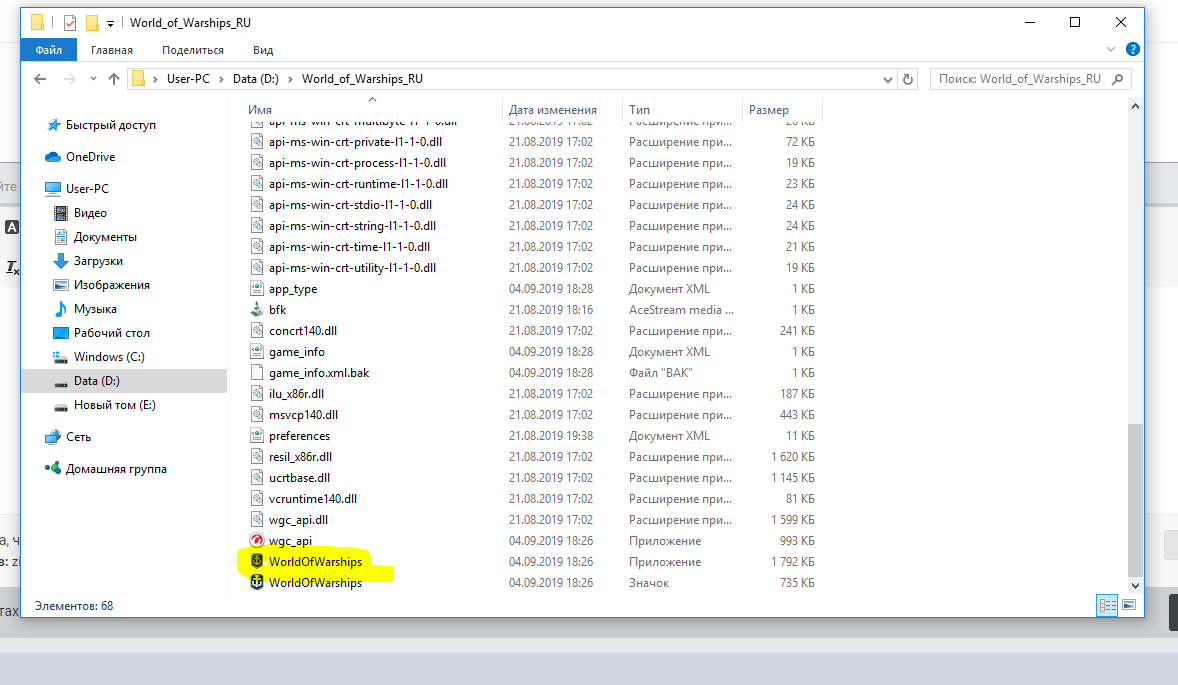Open the recent locations dropdown arrow

tap(93, 79)
